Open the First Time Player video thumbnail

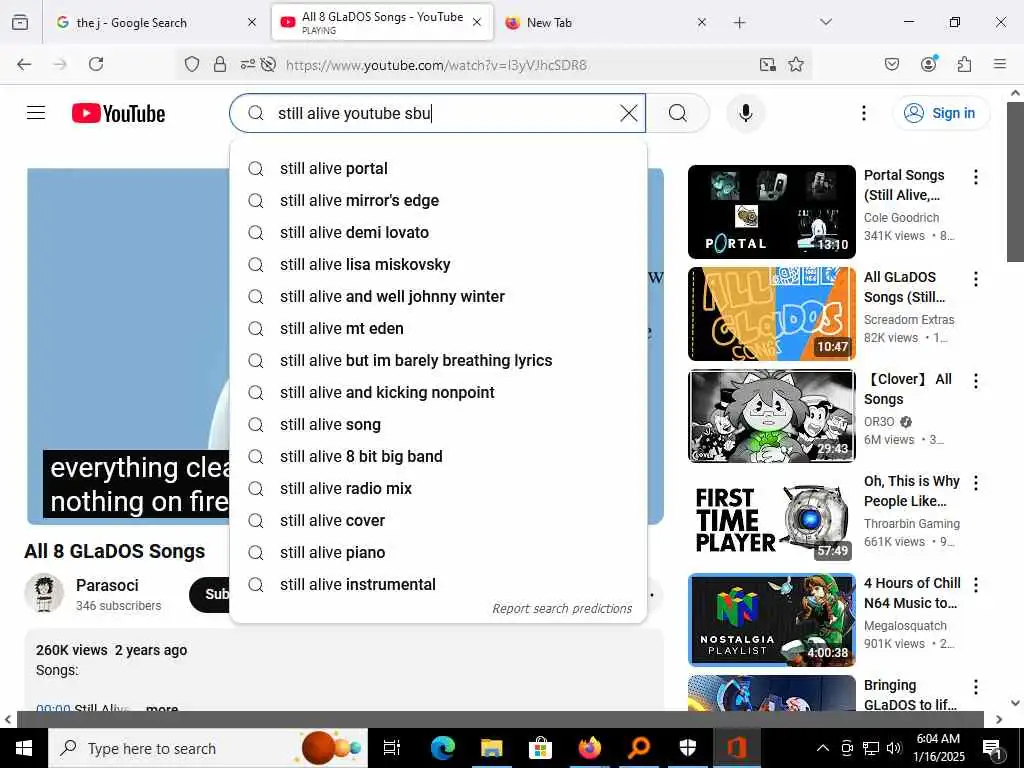click(771, 517)
